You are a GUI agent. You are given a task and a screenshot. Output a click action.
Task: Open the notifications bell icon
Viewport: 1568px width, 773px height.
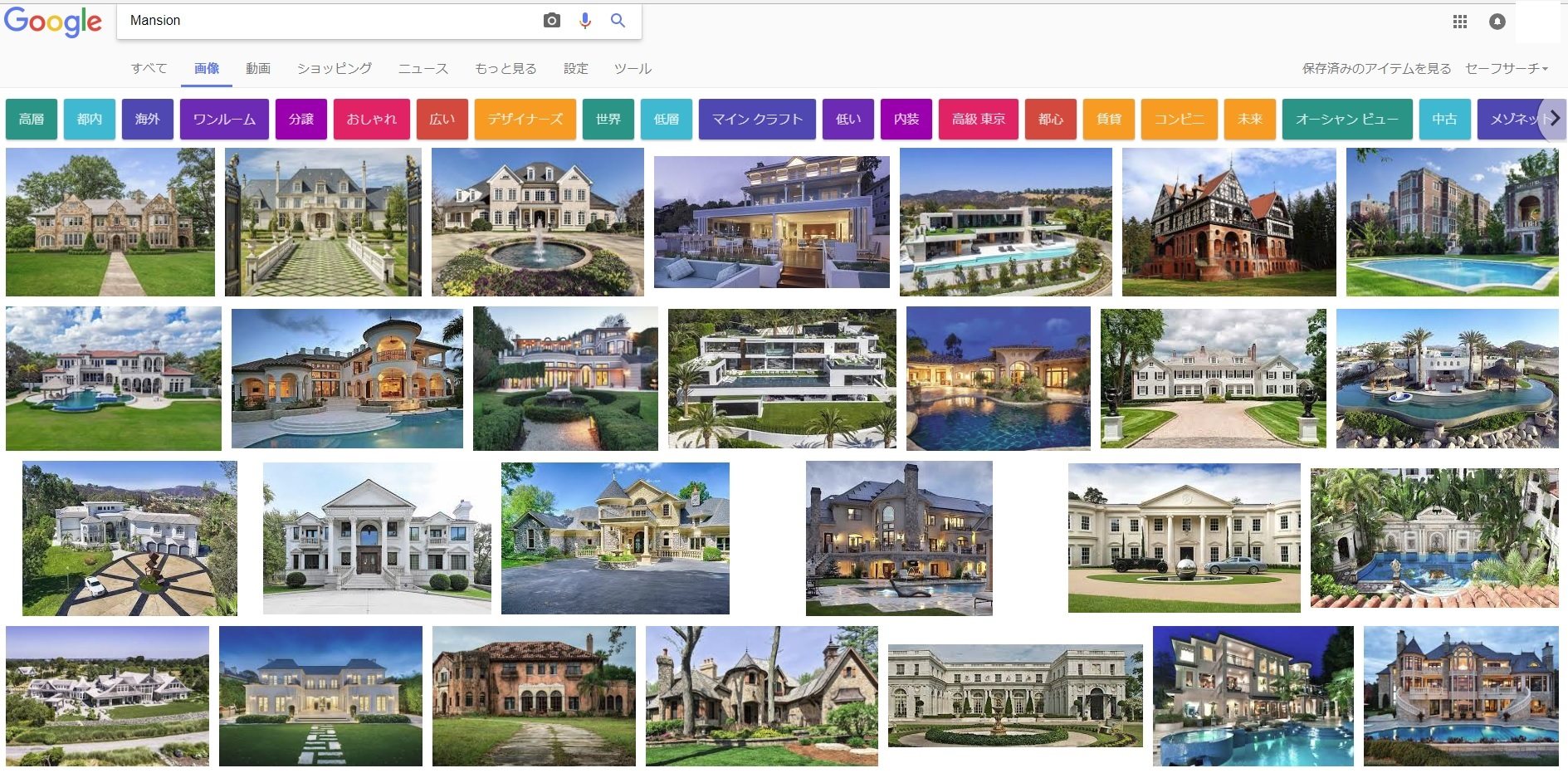click(x=1497, y=22)
